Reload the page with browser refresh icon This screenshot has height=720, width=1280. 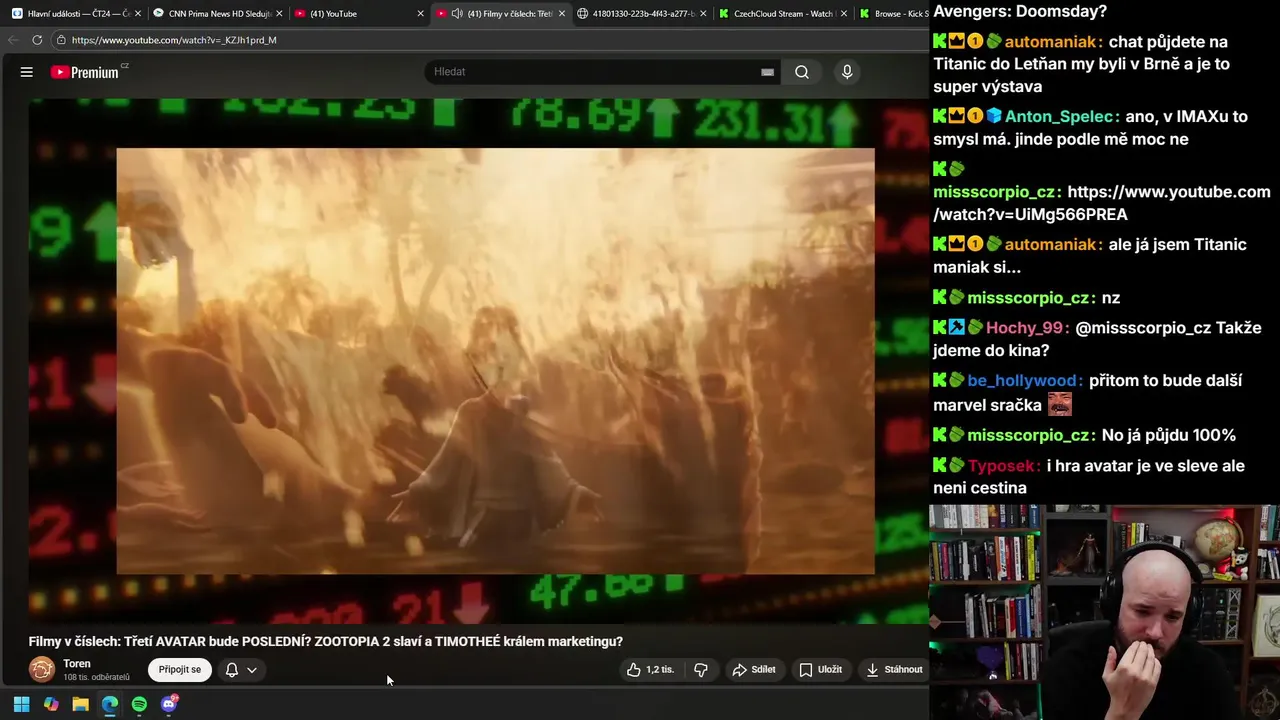[37, 40]
